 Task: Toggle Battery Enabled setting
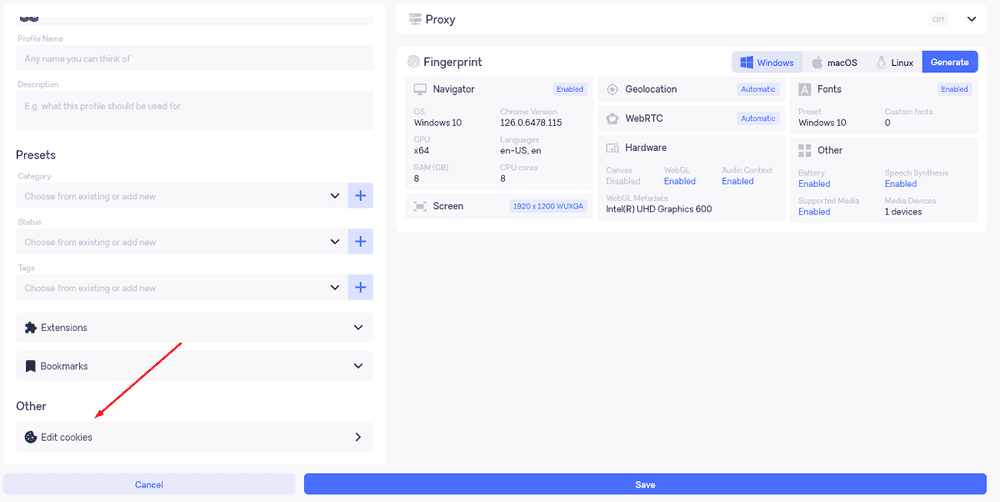[x=814, y=184]
